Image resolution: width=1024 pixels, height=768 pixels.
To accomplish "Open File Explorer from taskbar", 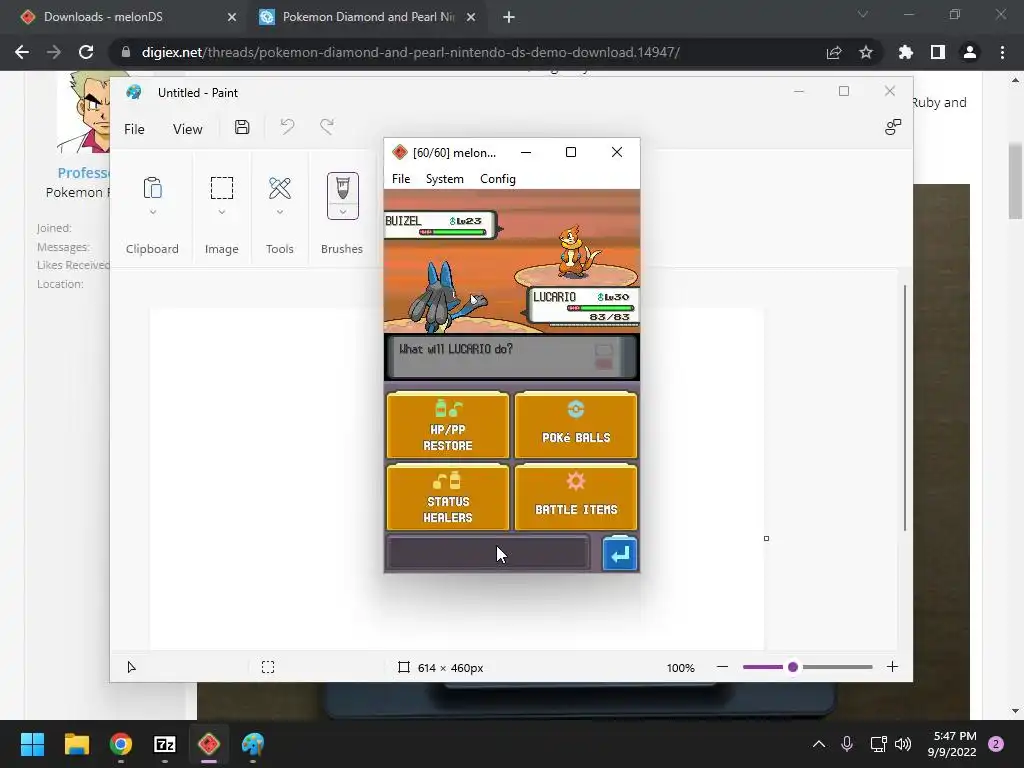I will [x=76, y=744].
